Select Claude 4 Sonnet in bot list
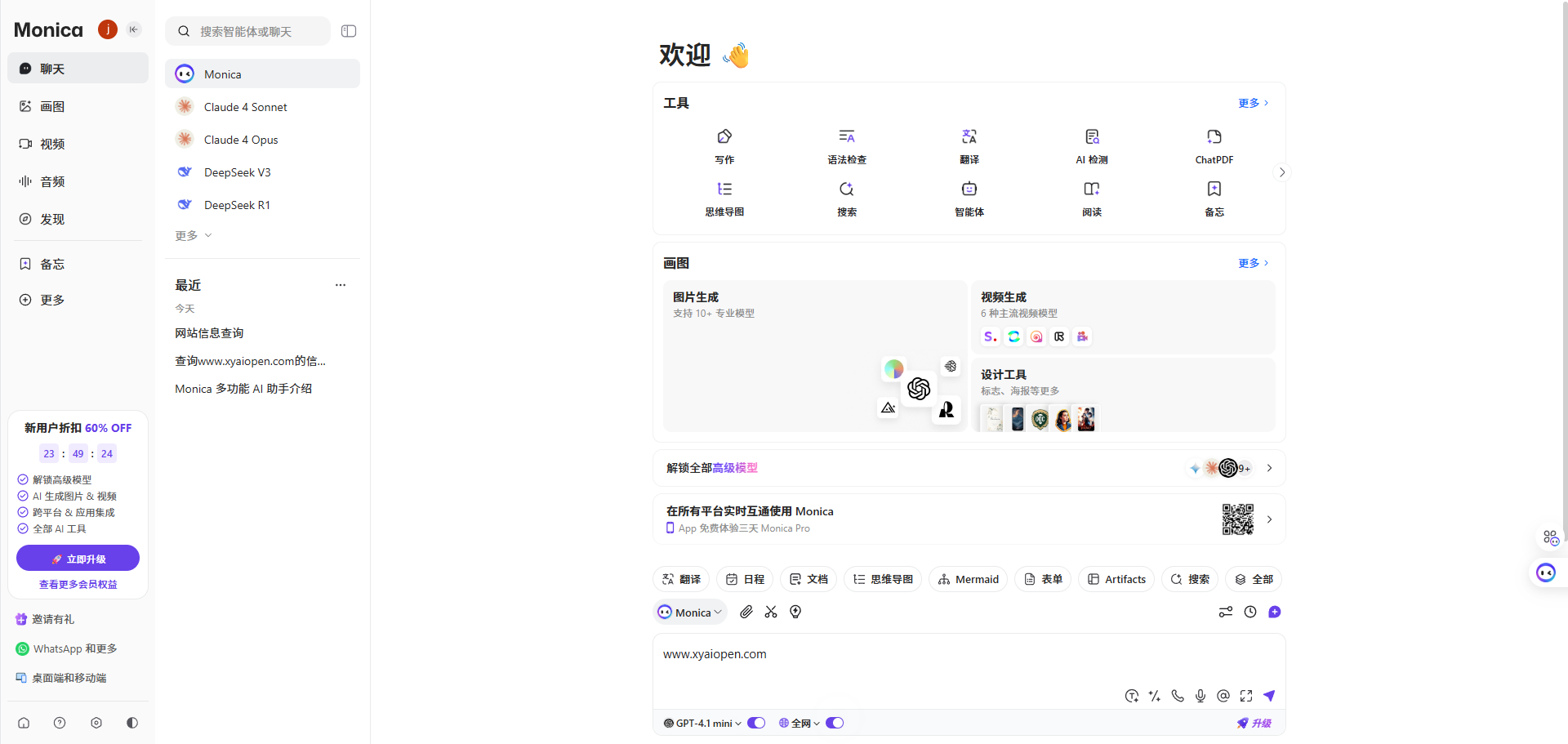The width and height of the screenshot is (1568, 744). pyautogui.click(x=262, y=107)
